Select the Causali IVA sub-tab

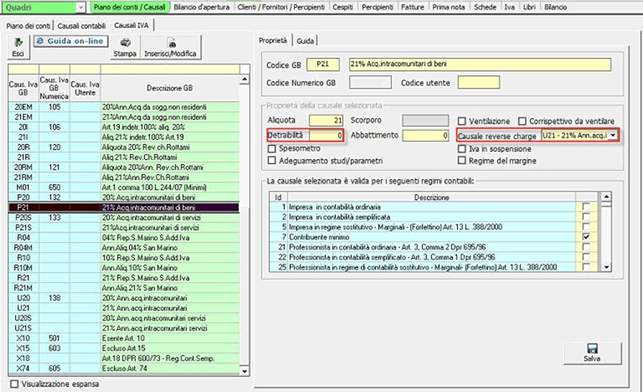pos(131,25)
